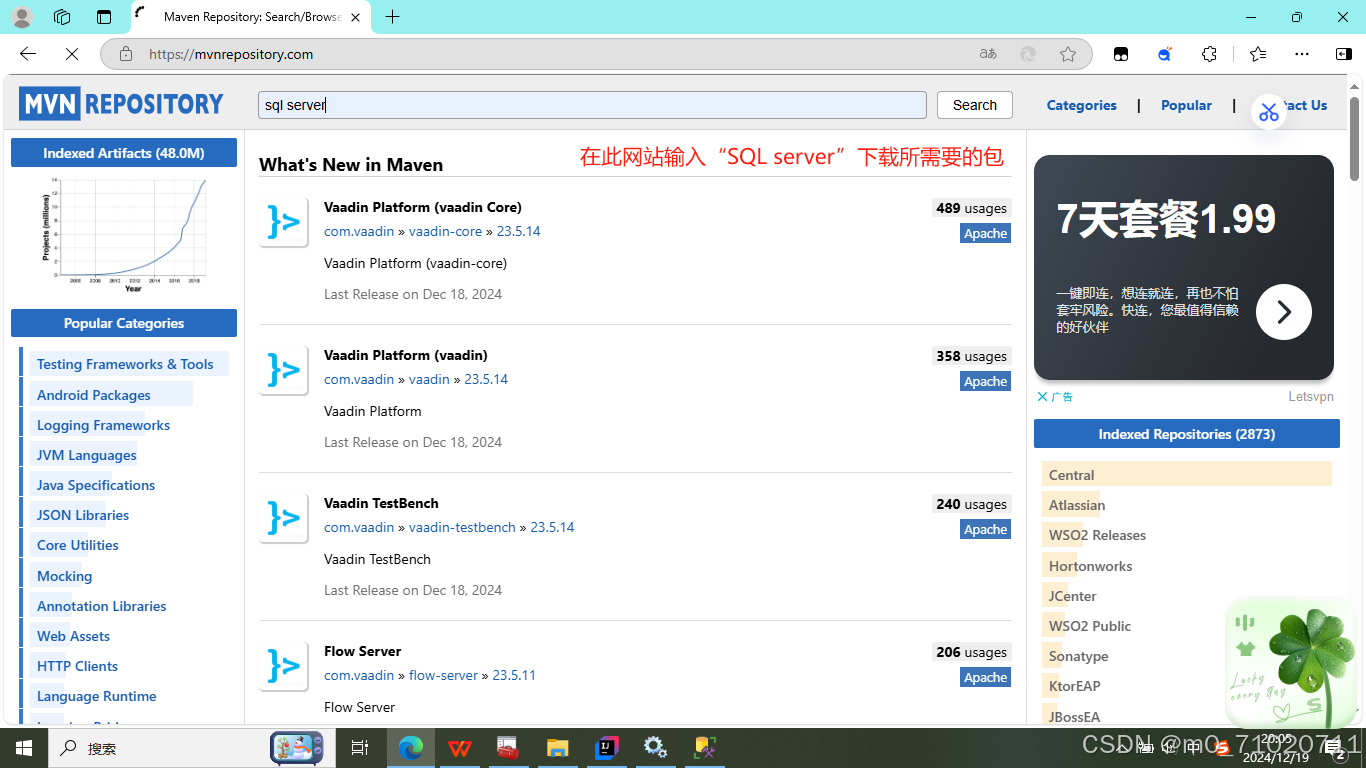The height and width of the screenshot is (768, 1366).
Task: Open the Categories menu link
Action: (x=1081, y=105)
